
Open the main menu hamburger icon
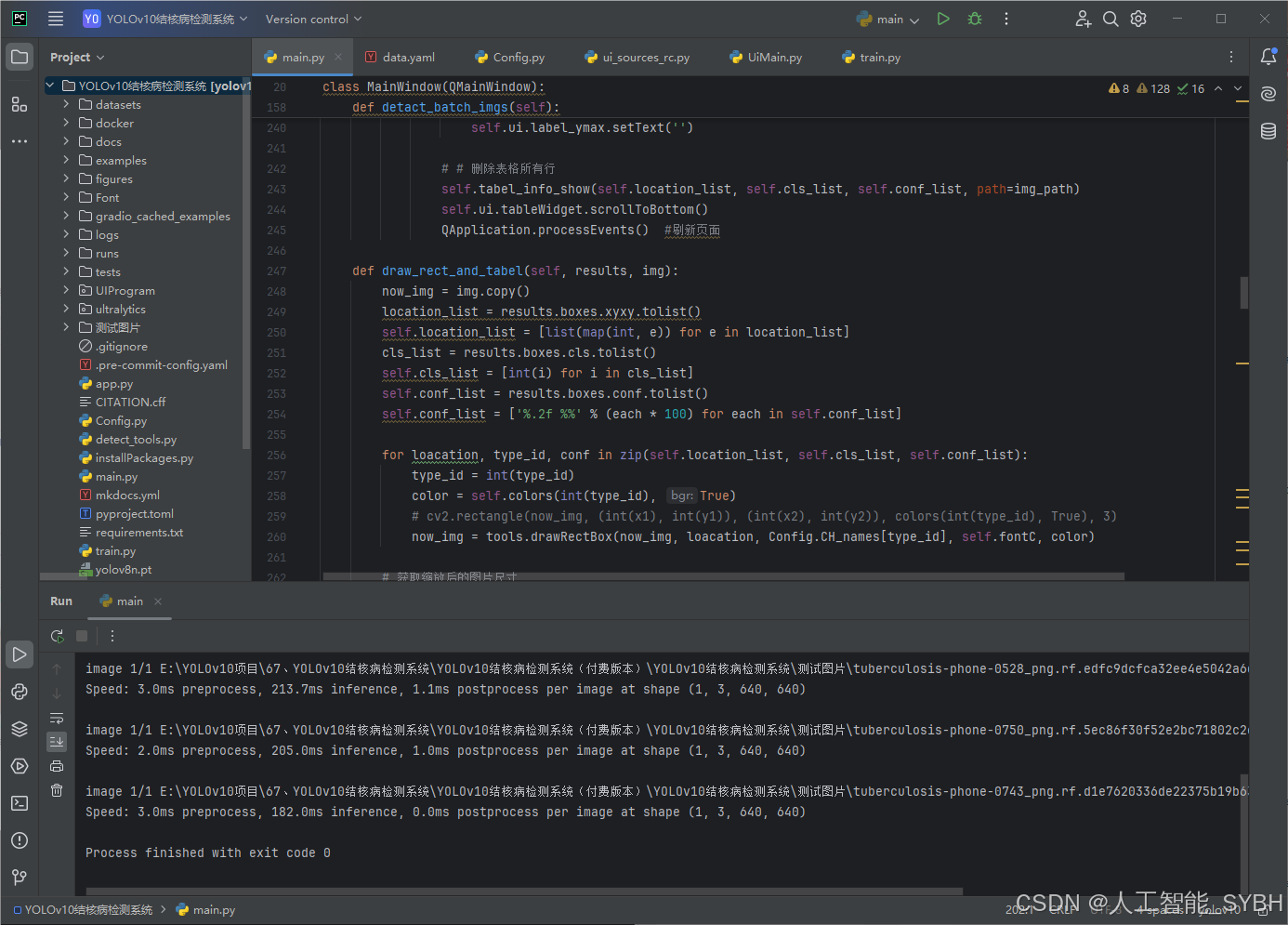(56, 19)
